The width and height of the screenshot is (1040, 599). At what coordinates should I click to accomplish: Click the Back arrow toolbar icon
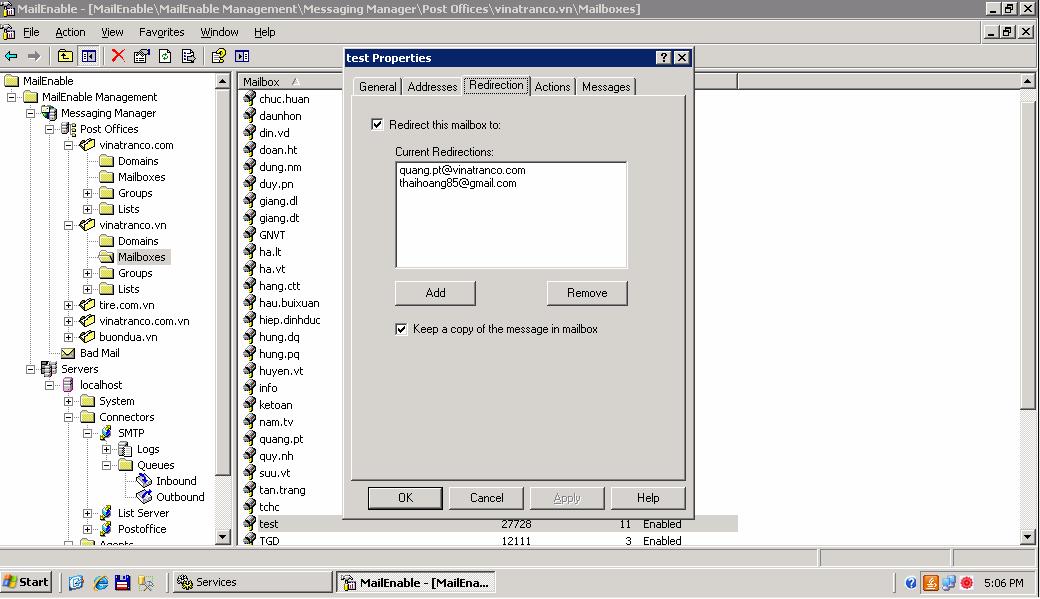[11, 56]
